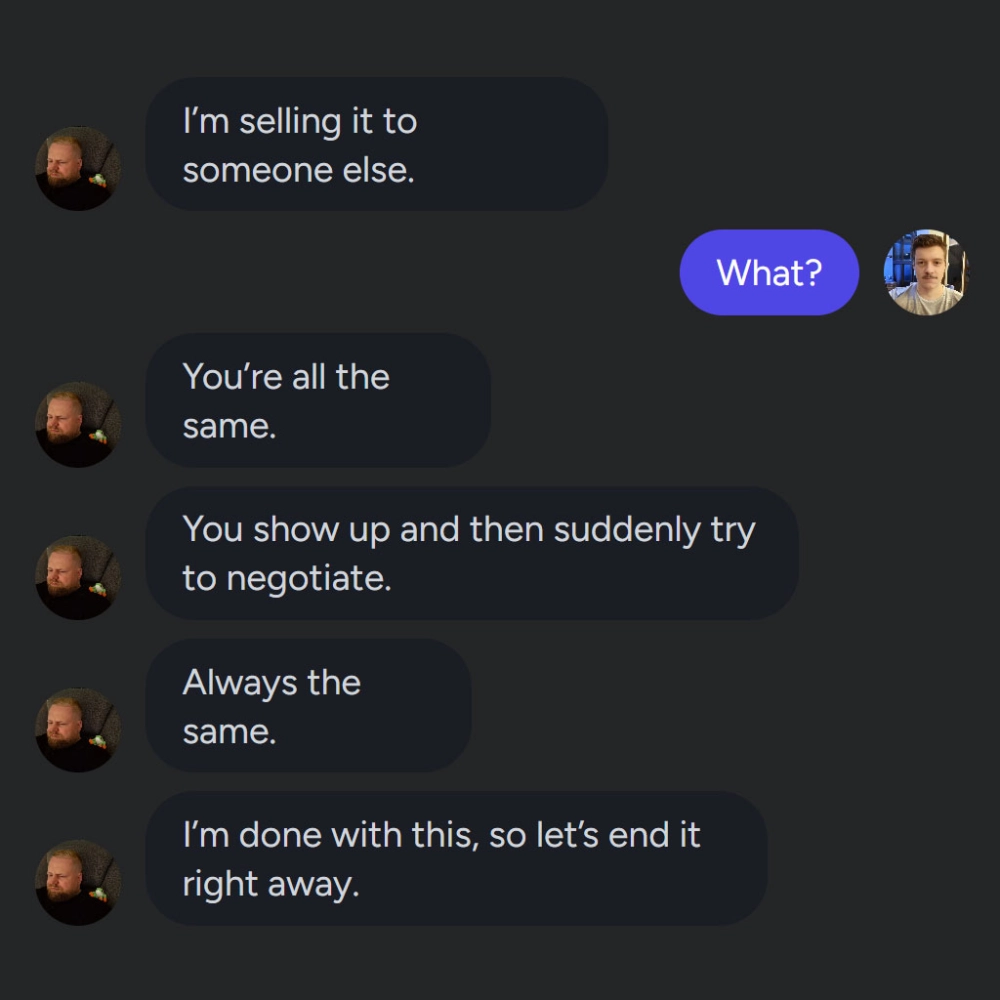Click the blue "What?" message bubble
Image resolution: width=1000 pixels, height=1000 pixels.
(768, 272)
